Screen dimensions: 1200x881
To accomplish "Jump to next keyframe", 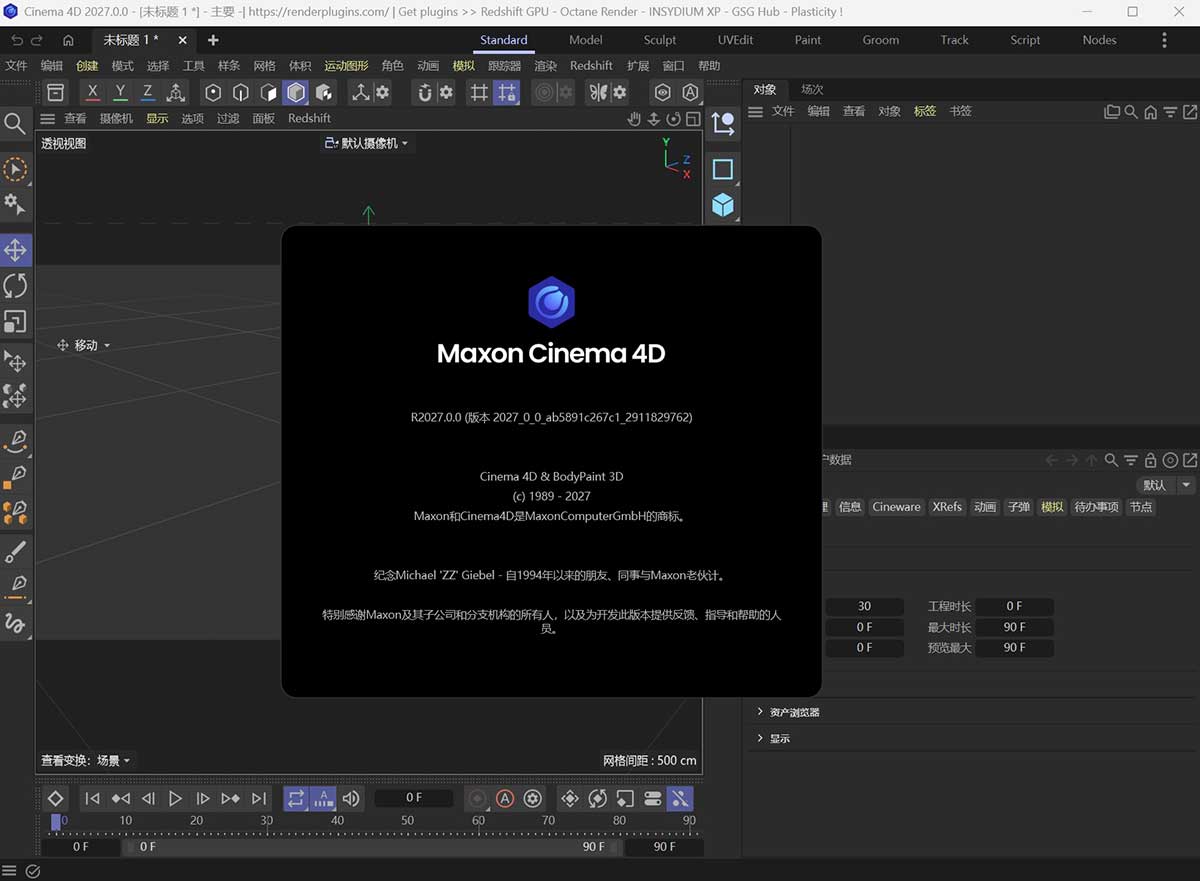I will tap(231, 798).
